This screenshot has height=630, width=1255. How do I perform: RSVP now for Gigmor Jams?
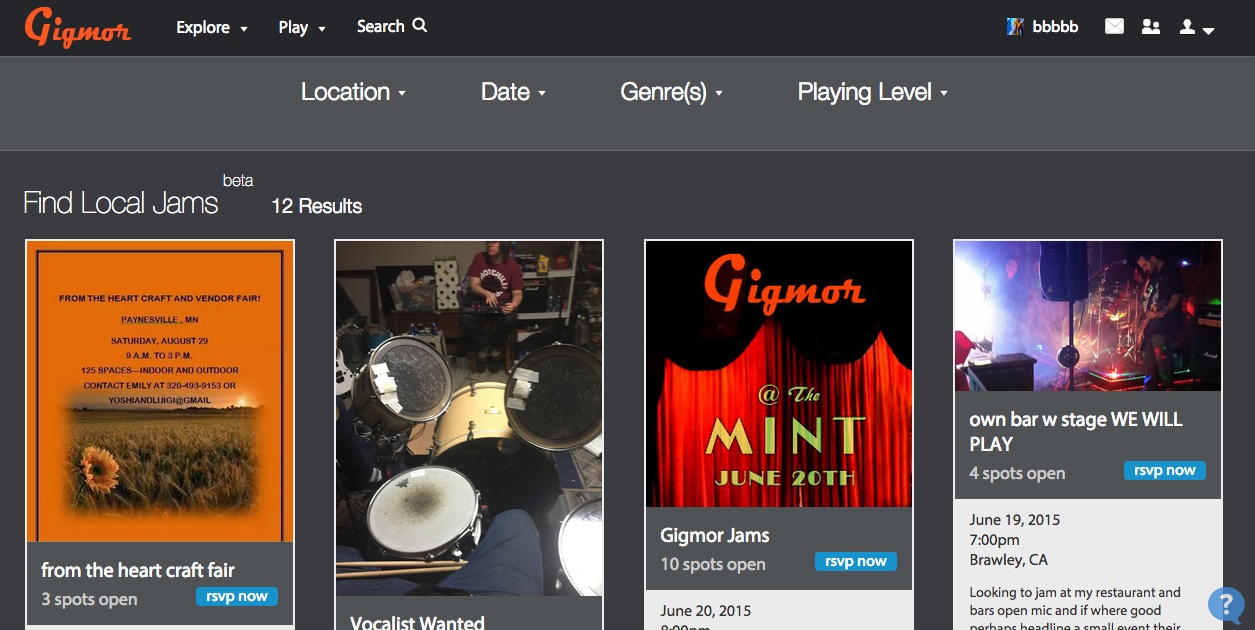(x=856, y=561)
